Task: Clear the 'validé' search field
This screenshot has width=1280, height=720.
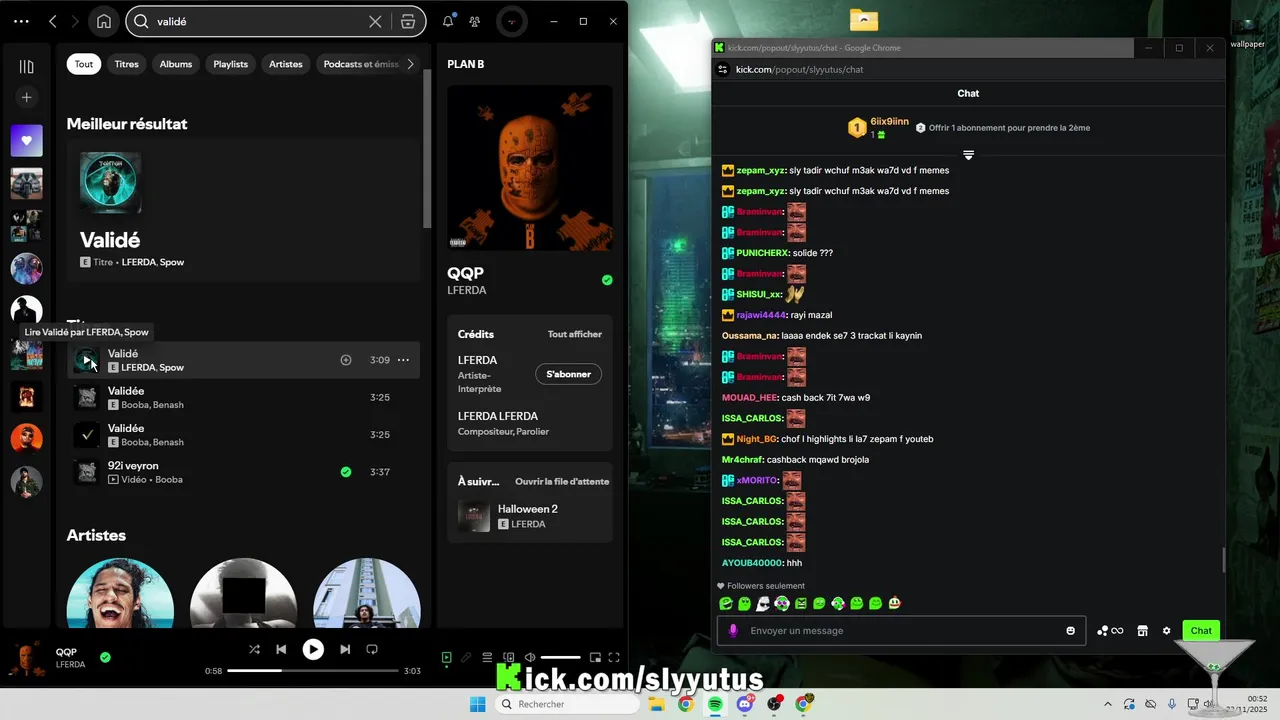Action: [x=375, y=21]
